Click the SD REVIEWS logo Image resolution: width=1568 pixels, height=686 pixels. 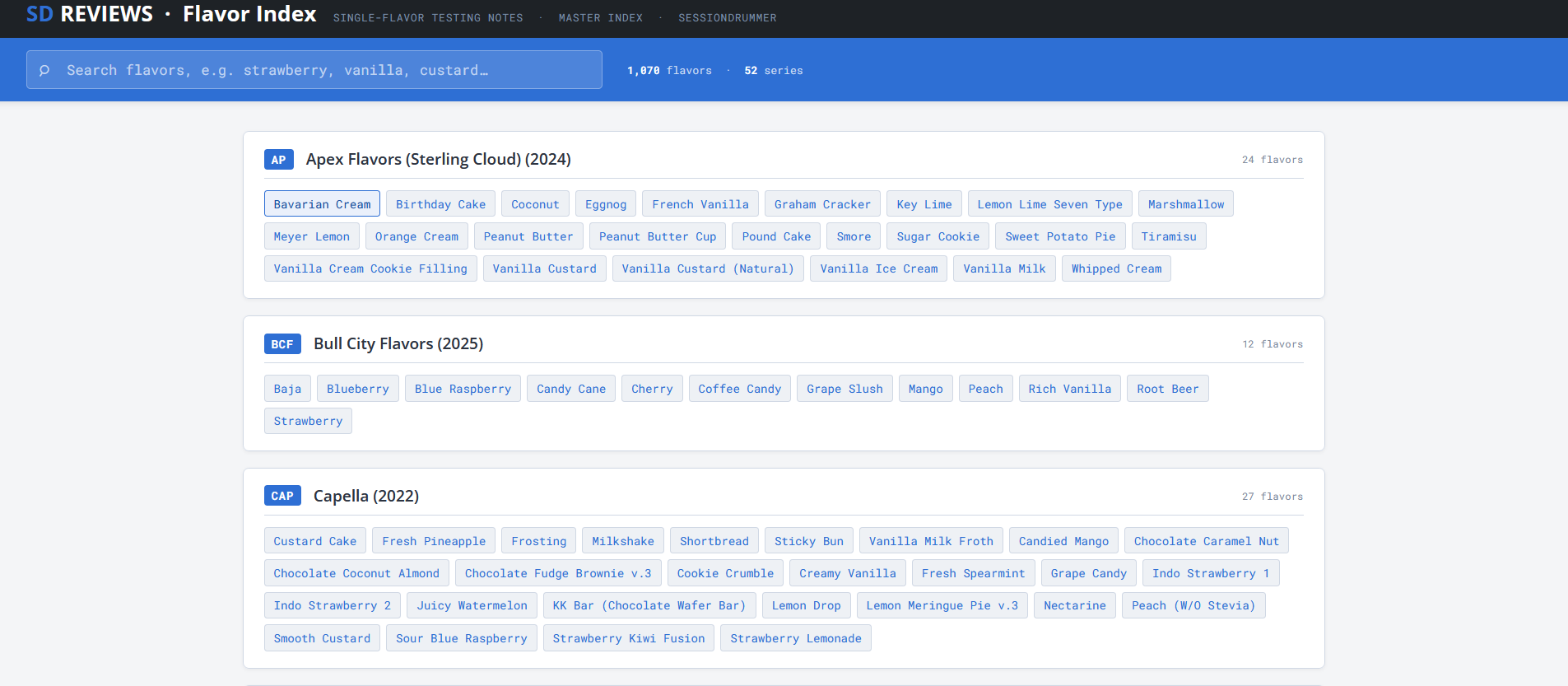(90, 15)
